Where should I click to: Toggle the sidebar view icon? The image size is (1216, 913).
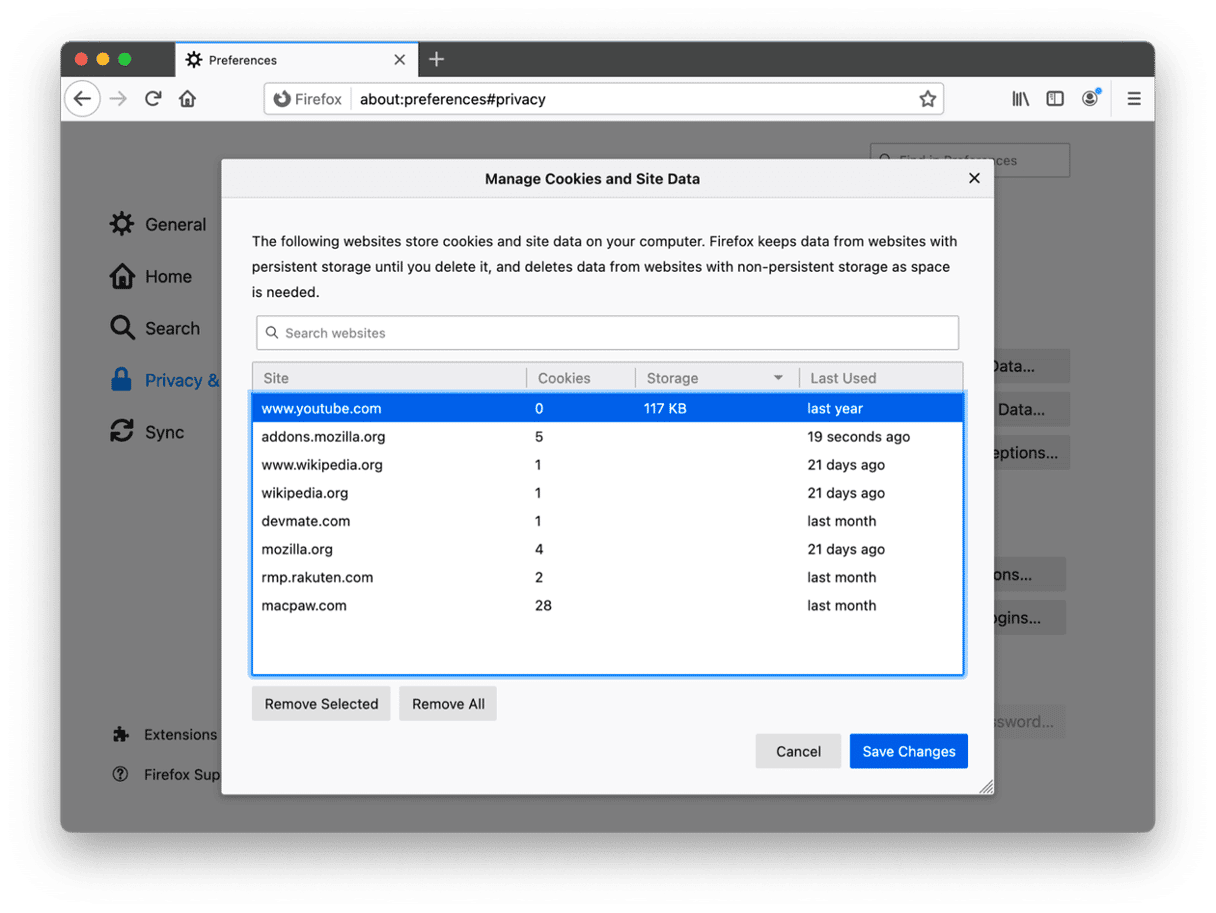click(1055, 99)
